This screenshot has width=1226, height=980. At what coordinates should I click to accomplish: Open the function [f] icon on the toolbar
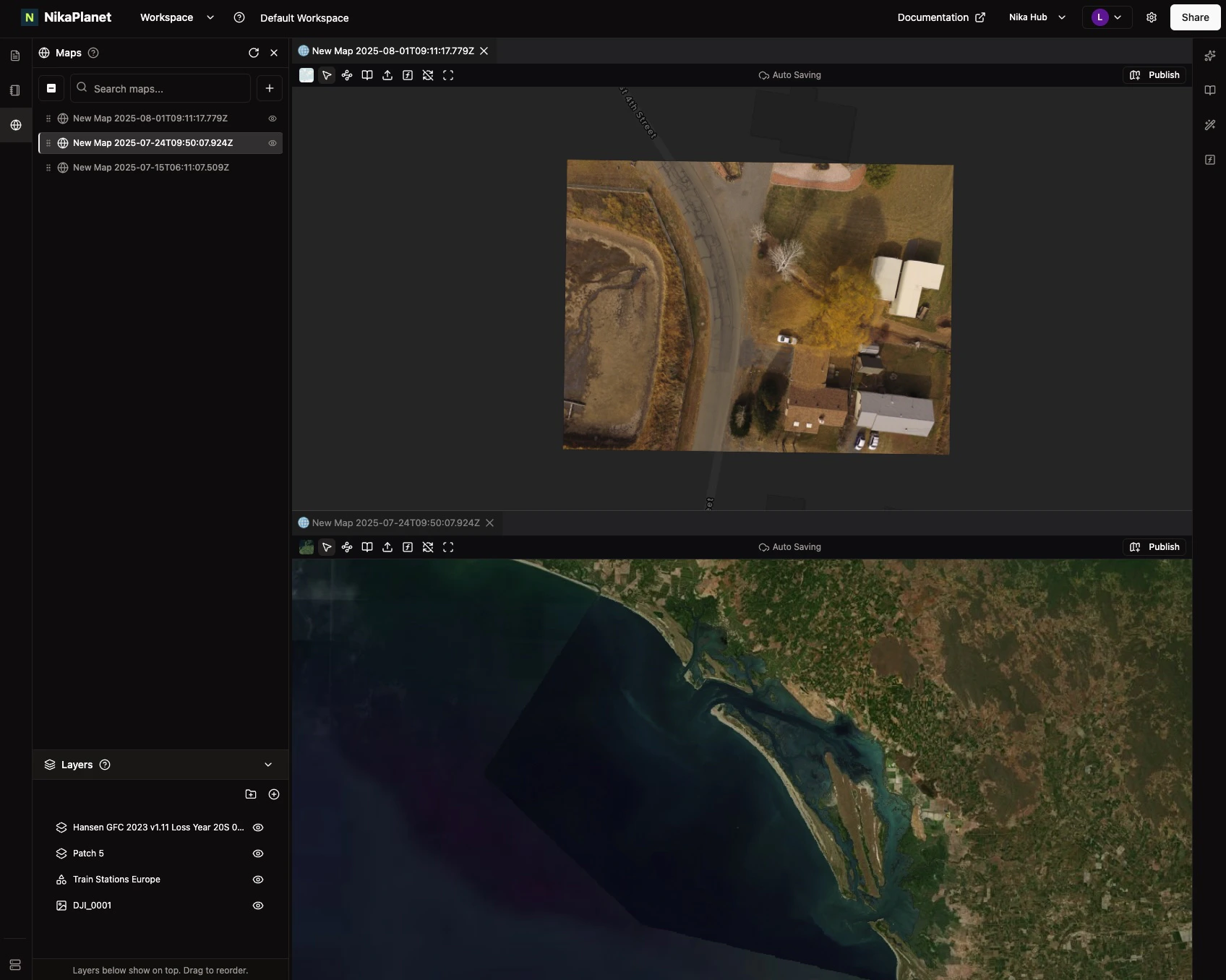point(408,74)
